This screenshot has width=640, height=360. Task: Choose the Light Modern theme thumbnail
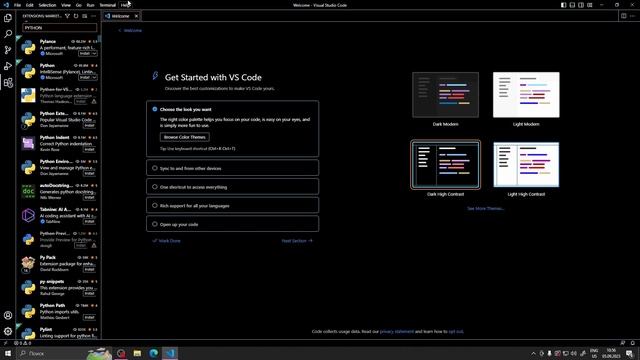pyautogui.click(x=526, y=95)
